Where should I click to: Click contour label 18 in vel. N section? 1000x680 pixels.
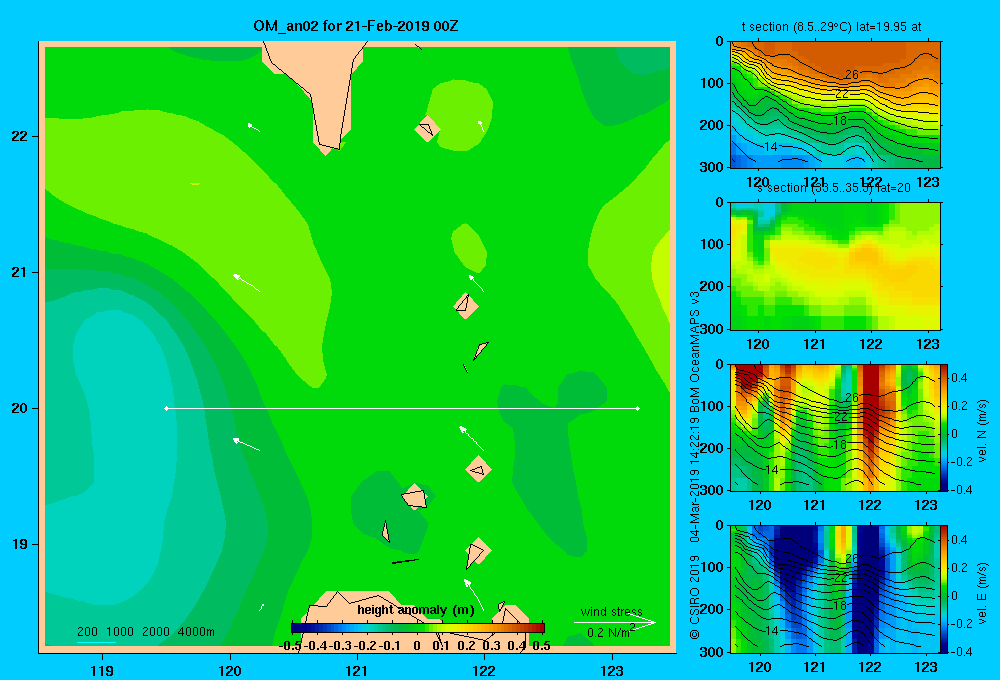tap(840, 445)
